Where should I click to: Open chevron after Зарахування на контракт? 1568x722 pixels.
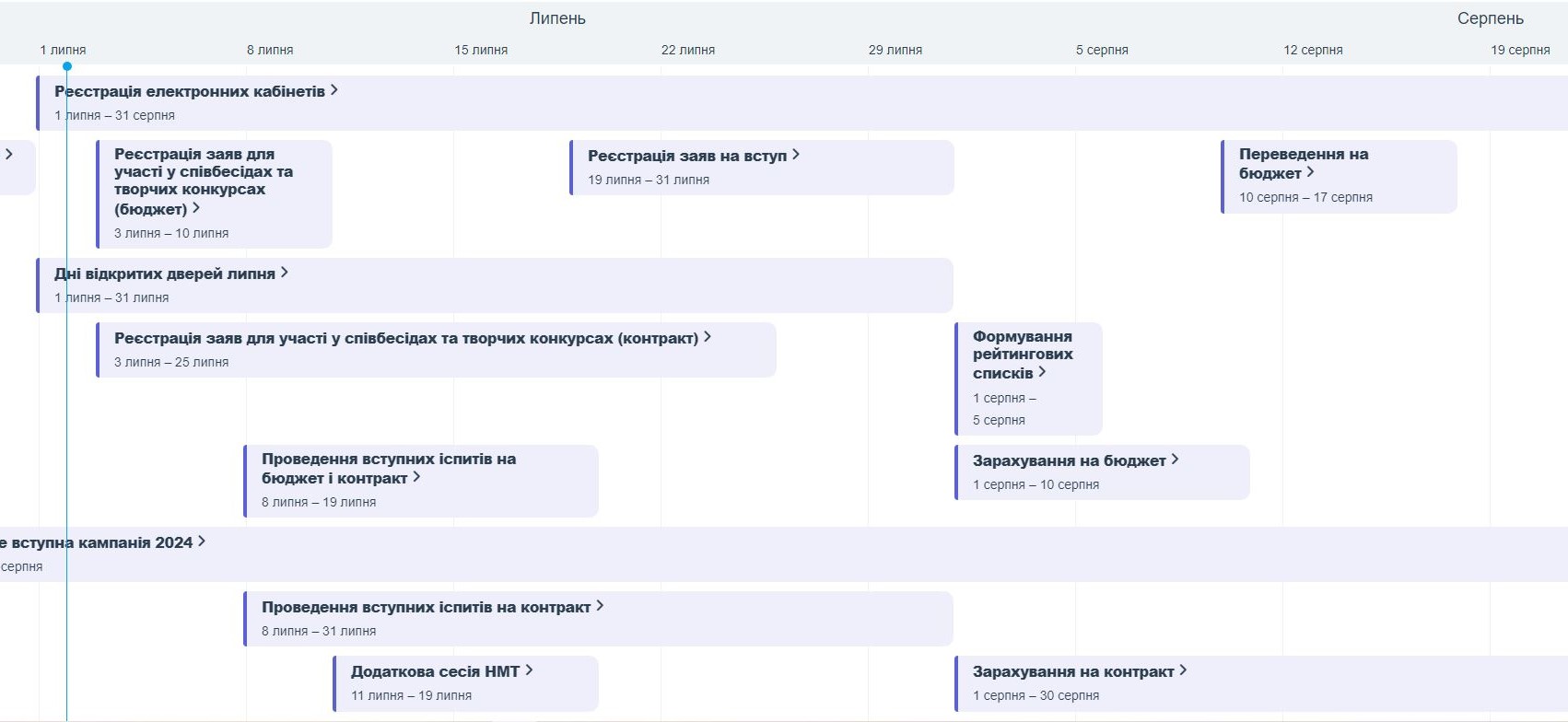tap(1183, 670)
